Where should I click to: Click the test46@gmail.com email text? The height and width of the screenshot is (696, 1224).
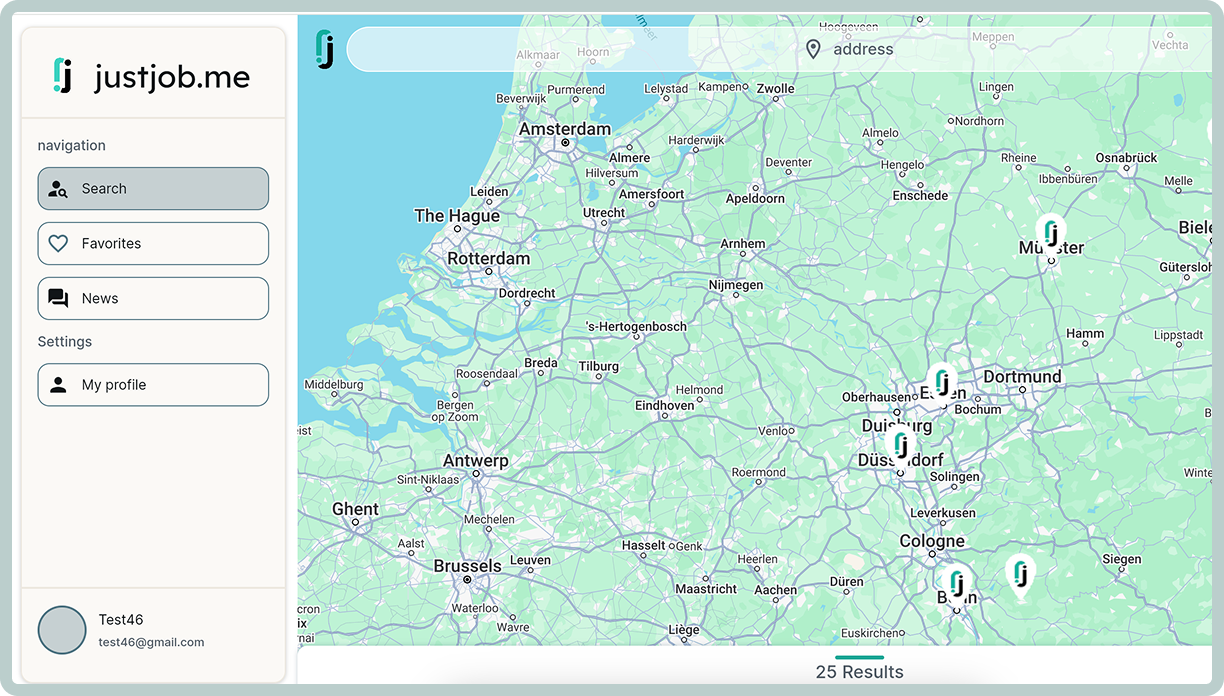coord(151,642)
